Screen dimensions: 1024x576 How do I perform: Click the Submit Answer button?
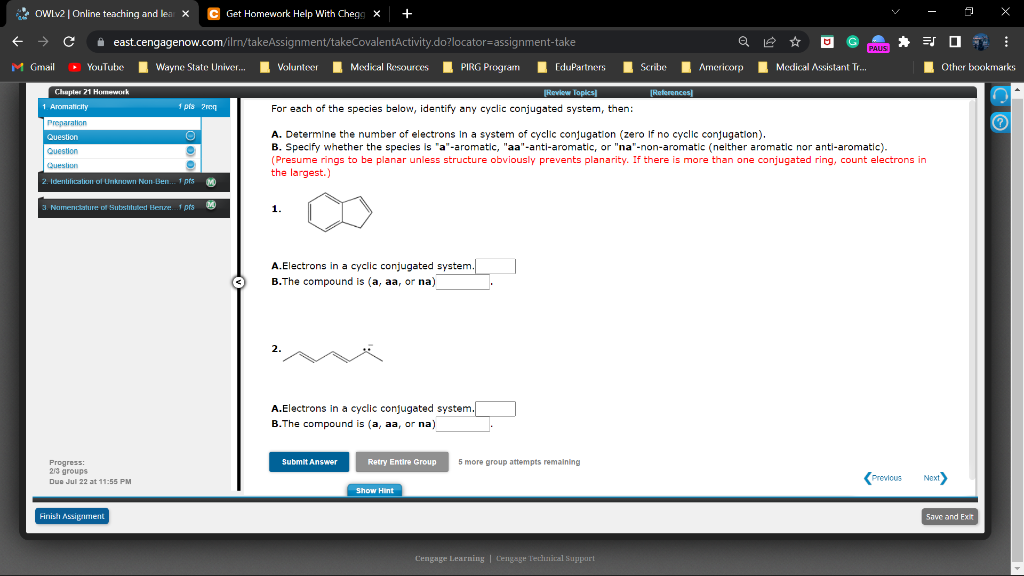309,462
